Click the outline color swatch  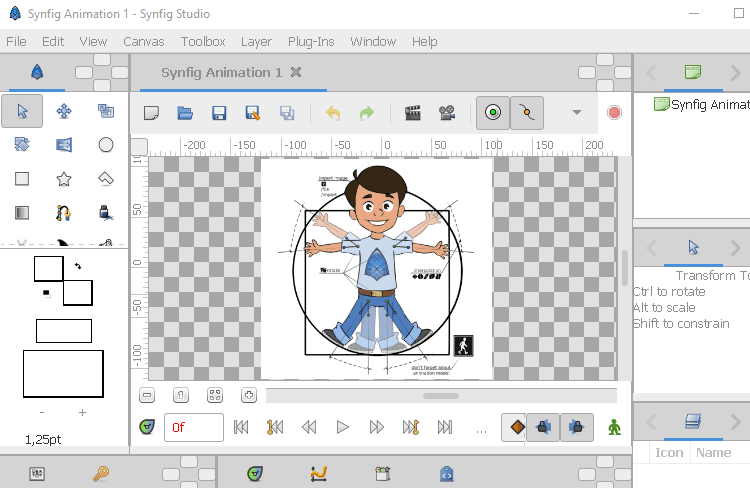(x=47, y=268)
